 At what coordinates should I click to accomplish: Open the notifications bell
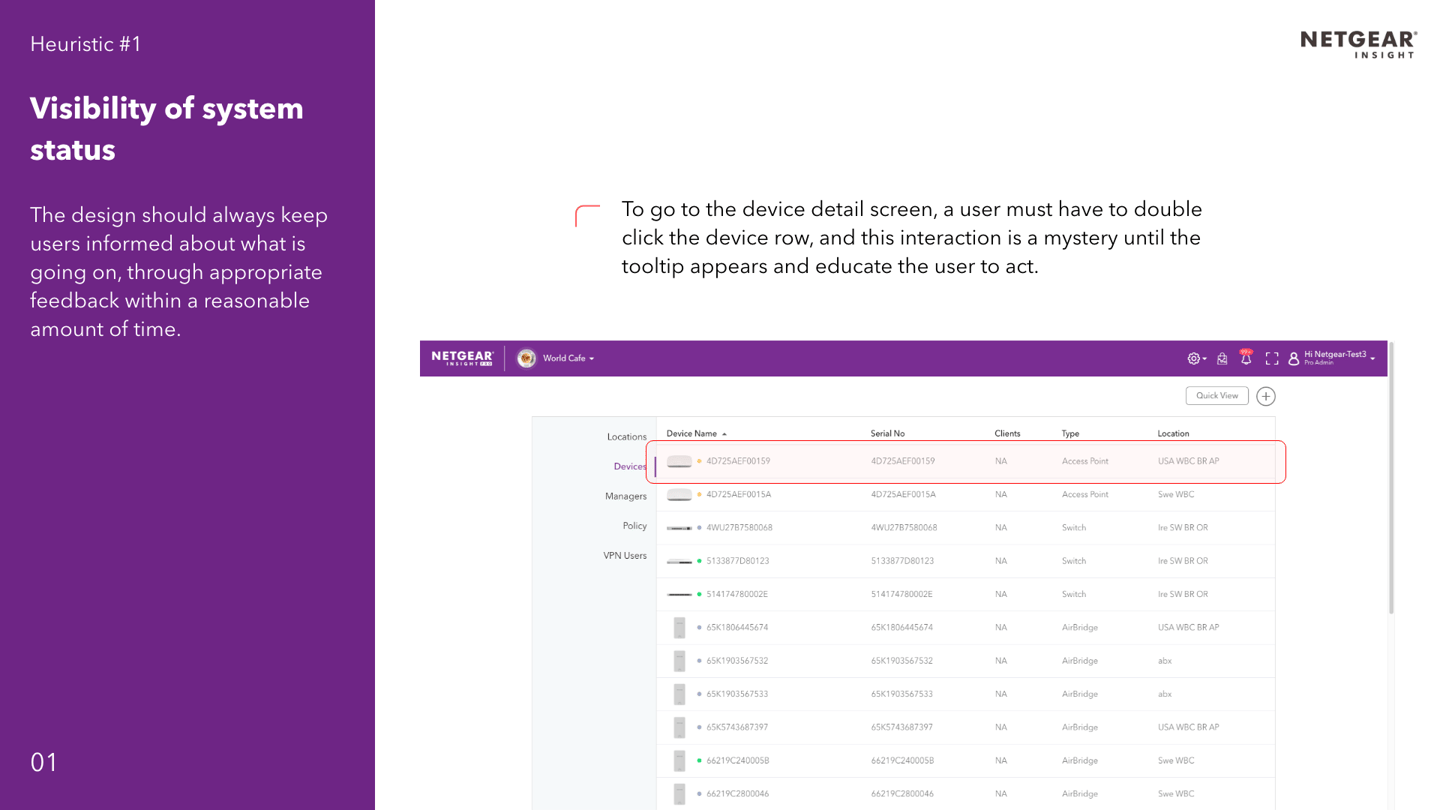tap(1246, 357)
